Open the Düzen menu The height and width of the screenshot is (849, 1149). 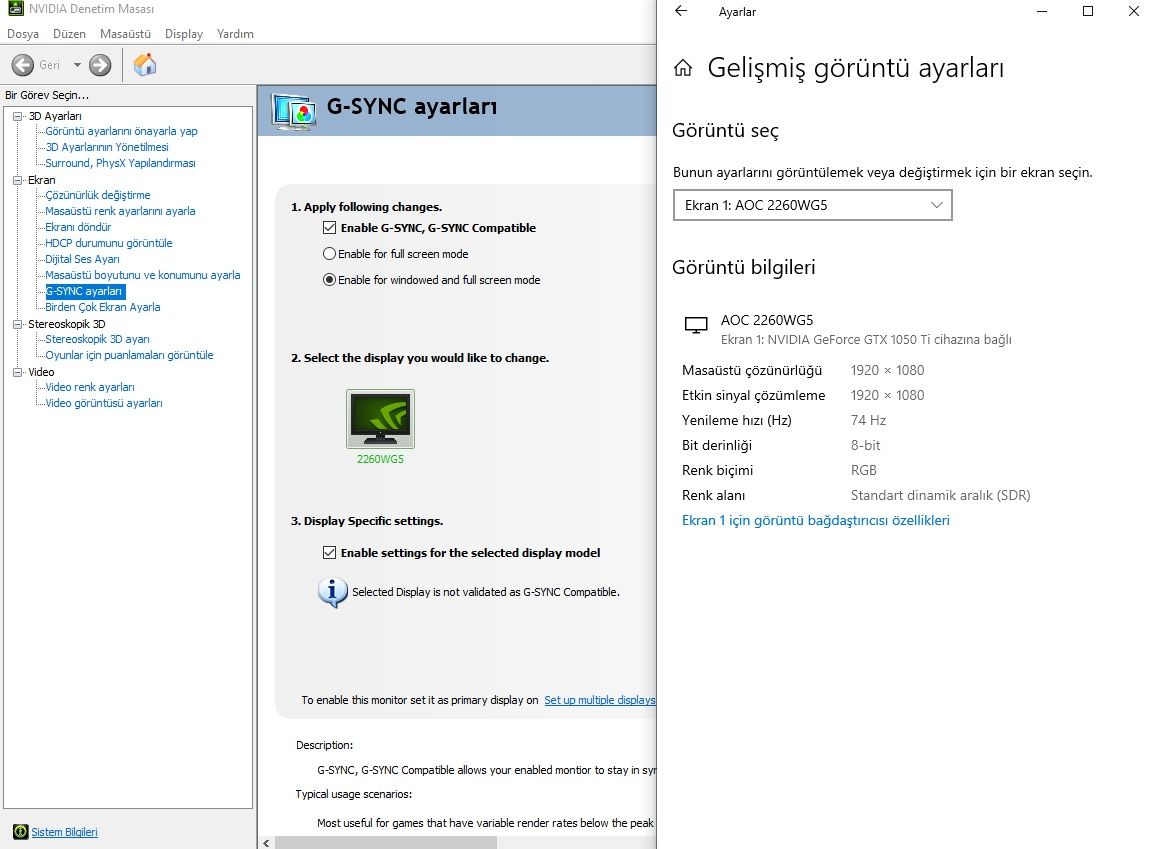[69, 34]
